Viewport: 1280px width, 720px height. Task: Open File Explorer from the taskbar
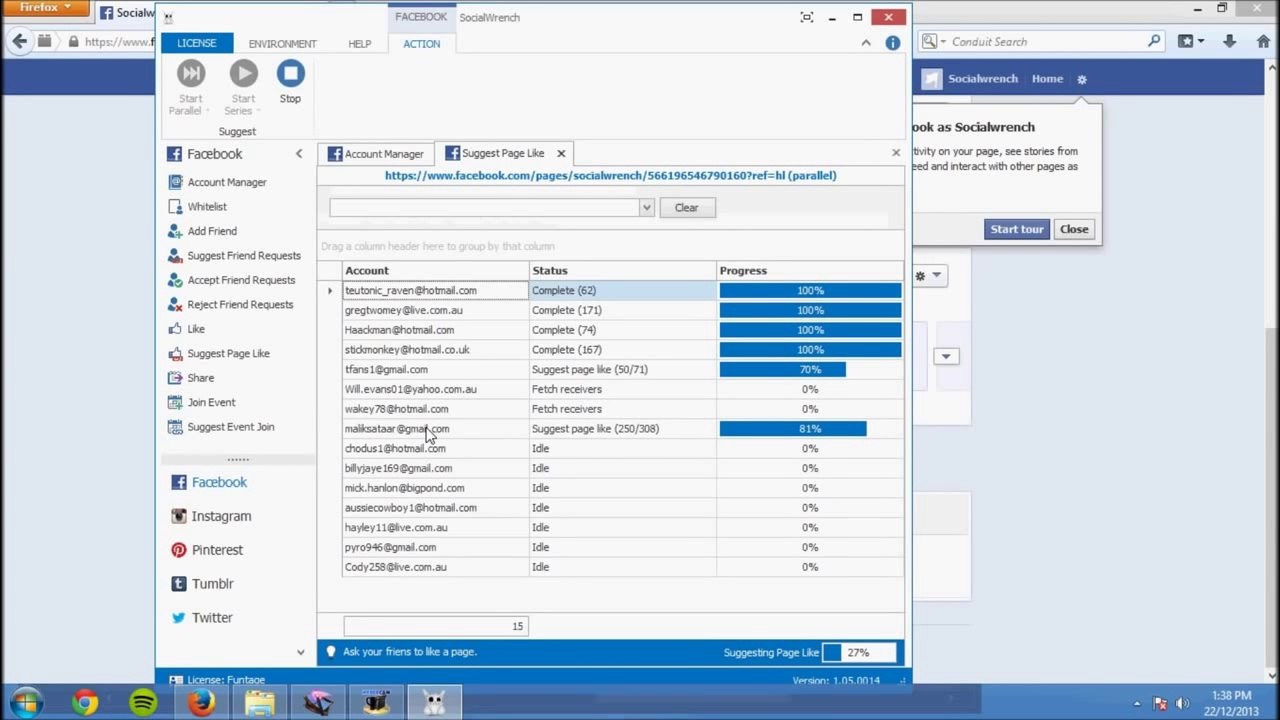click(259, 703)
